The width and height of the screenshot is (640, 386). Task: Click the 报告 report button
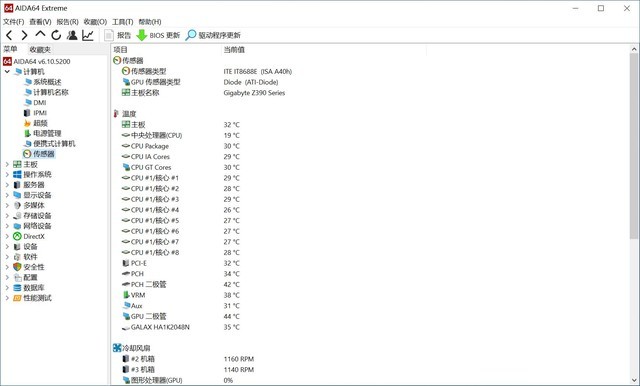(x=118, y=35)
